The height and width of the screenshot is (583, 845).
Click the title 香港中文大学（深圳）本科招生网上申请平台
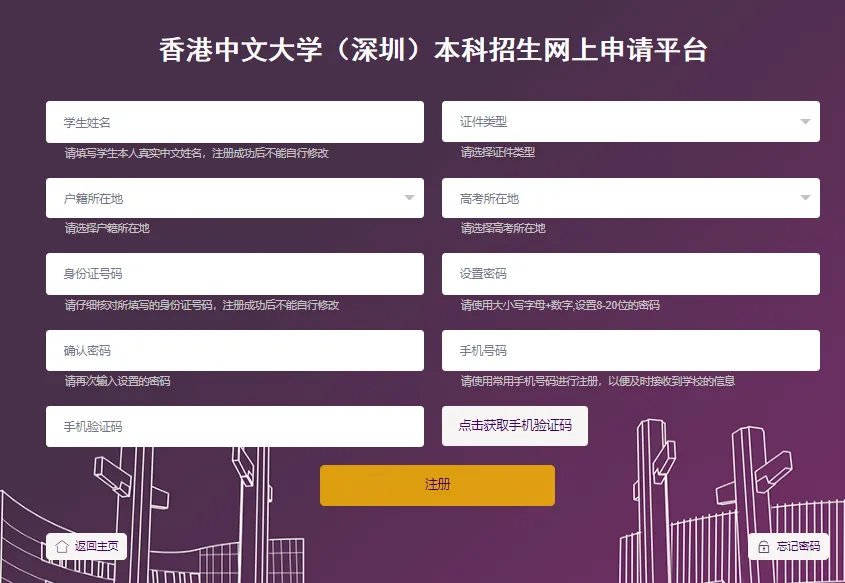click(x=433, y=50)
